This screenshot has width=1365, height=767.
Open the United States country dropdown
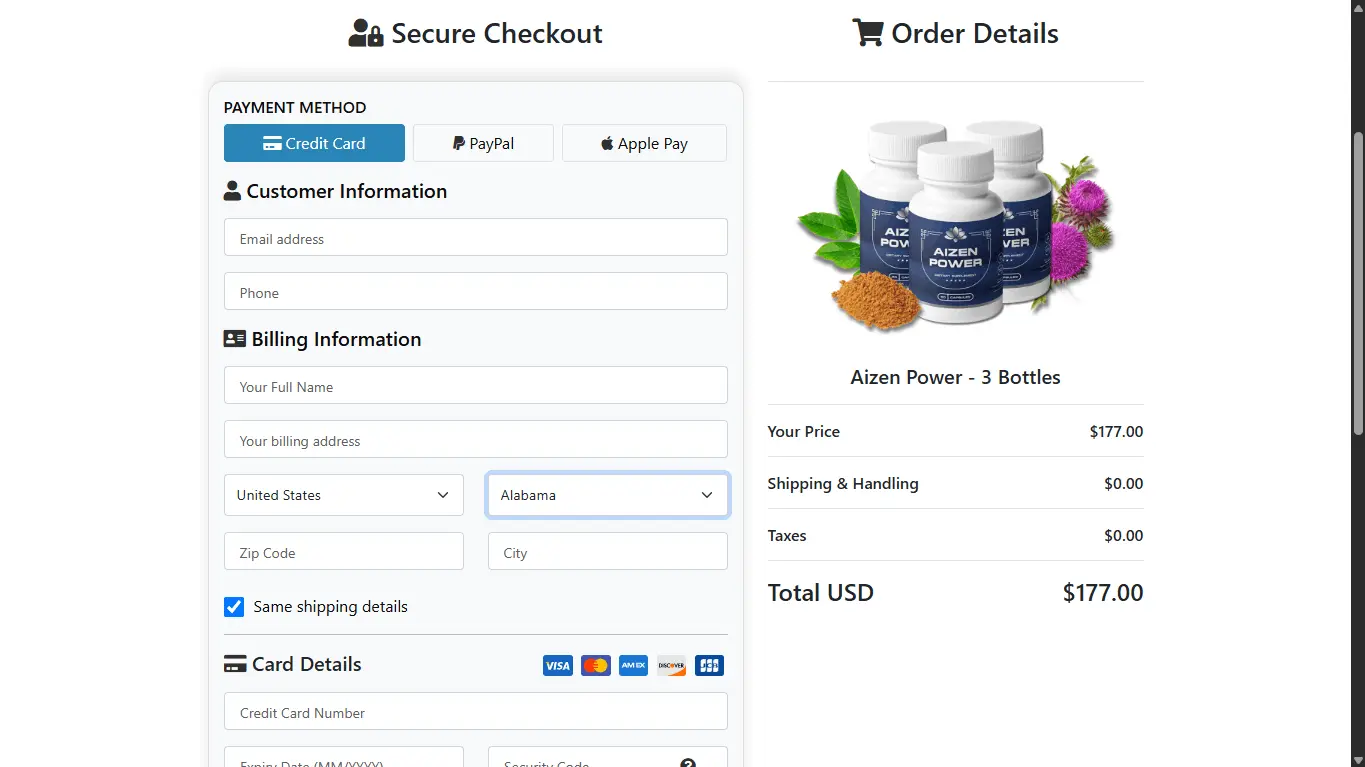pos(344,495)
